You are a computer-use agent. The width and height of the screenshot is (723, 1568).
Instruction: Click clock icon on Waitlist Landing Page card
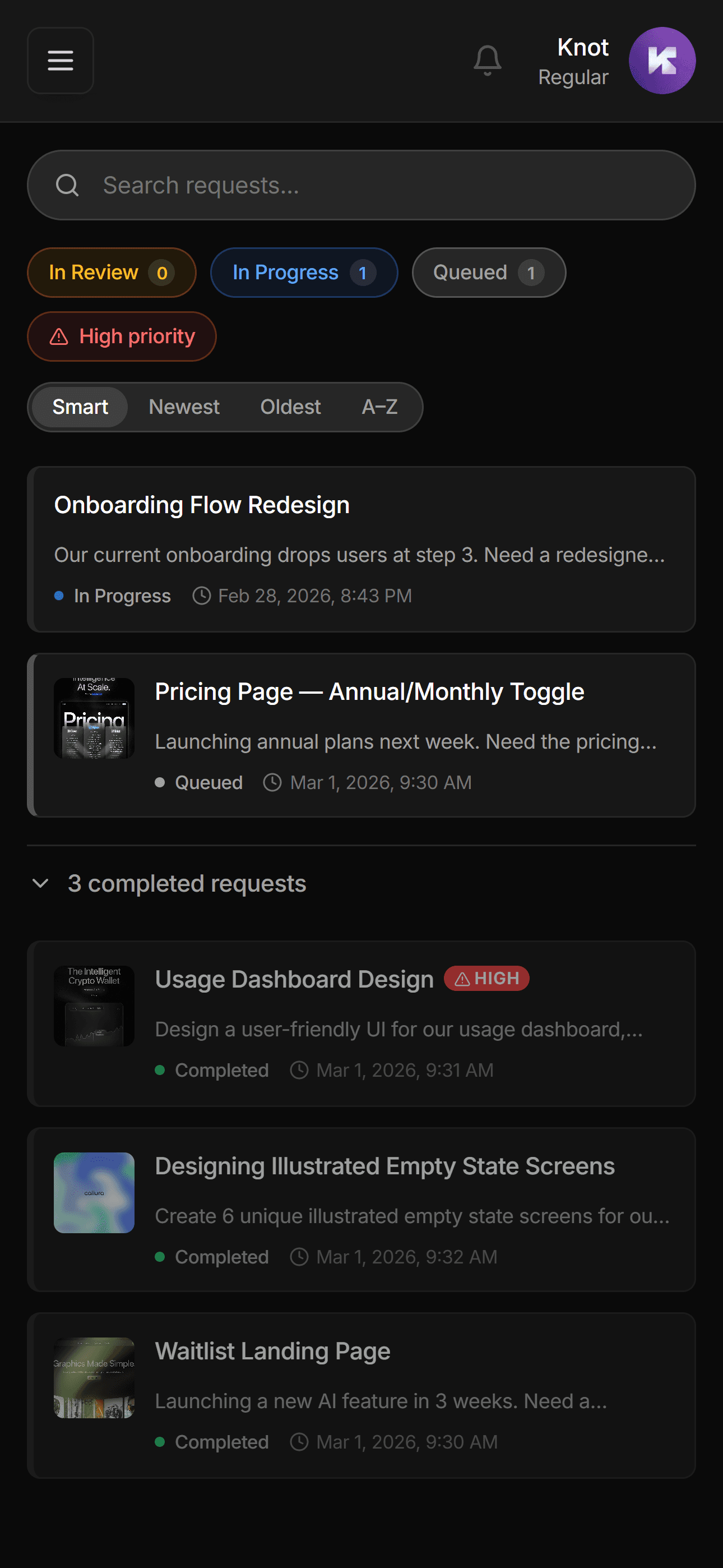tap(299, 1441)
